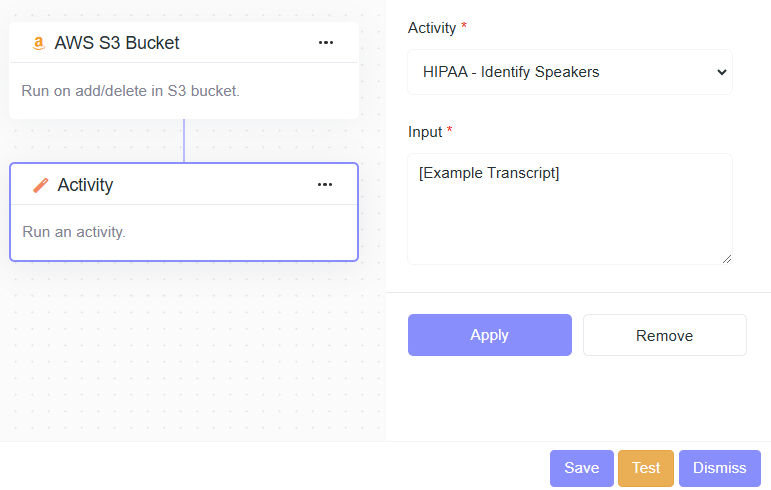The width and height of the screenshot is (771, 490).
Task: Click the textarea resize handle in Input
Action: tap(726, 258)
